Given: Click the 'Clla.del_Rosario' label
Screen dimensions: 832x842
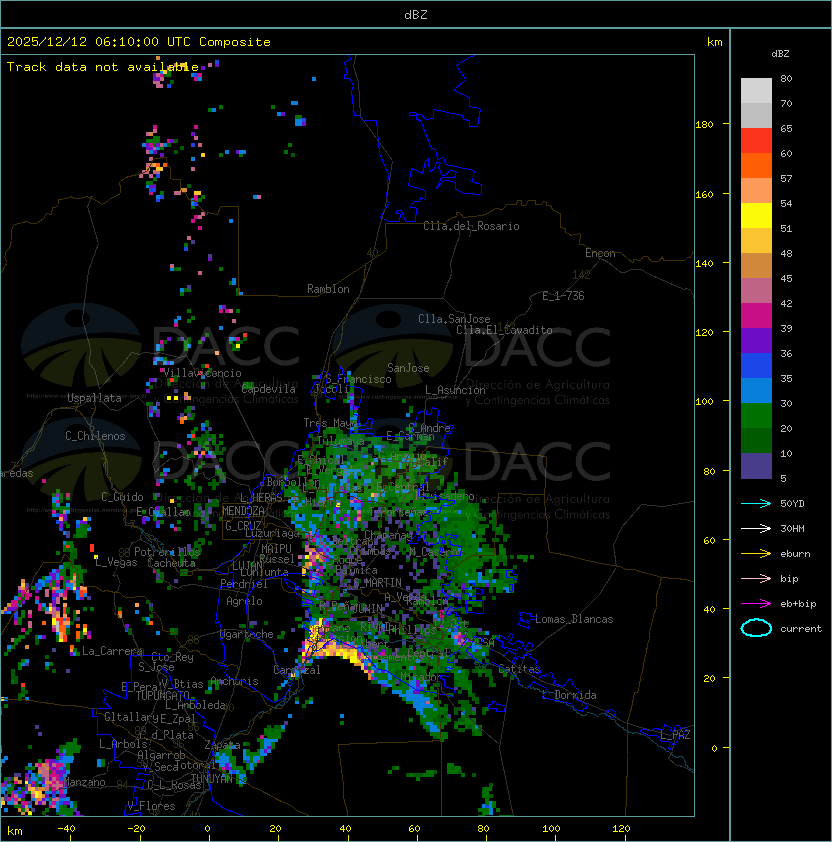Looking at the screenshot, I should 471,226.
